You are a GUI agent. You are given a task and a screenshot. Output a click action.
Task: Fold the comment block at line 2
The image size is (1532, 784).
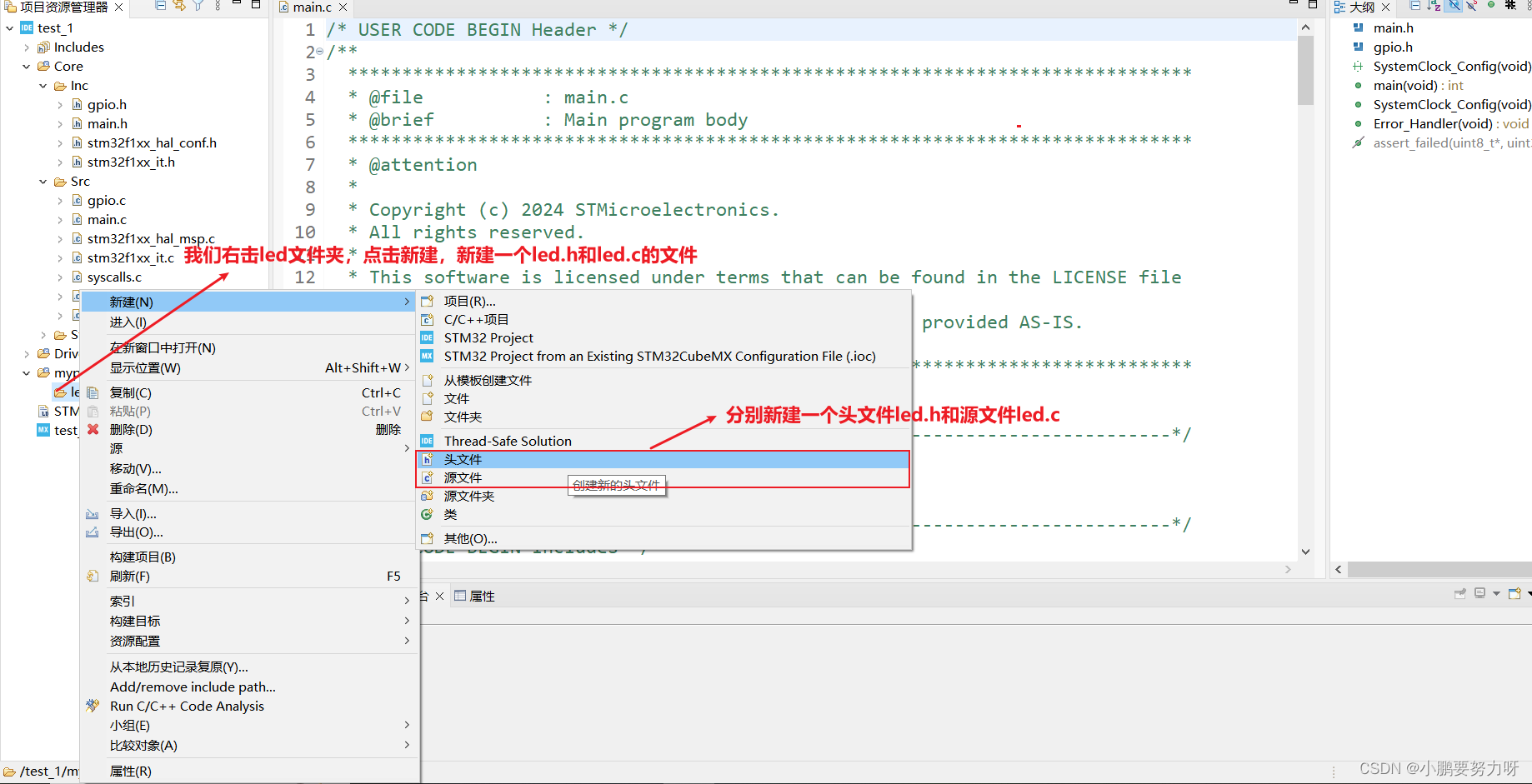(x=320, y=52)
